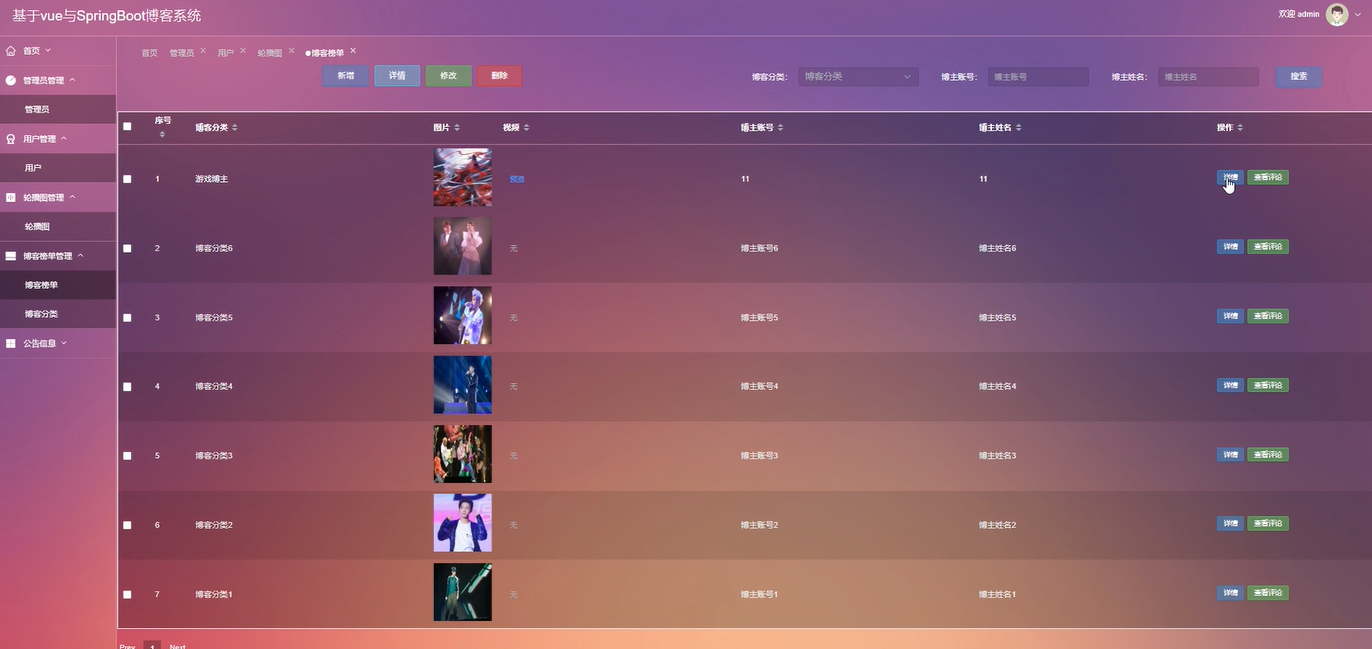View 详情 for the 博主账号6 row
Screen dimensions: 1372x649
pyautogui.click(x=1230, y=246)
